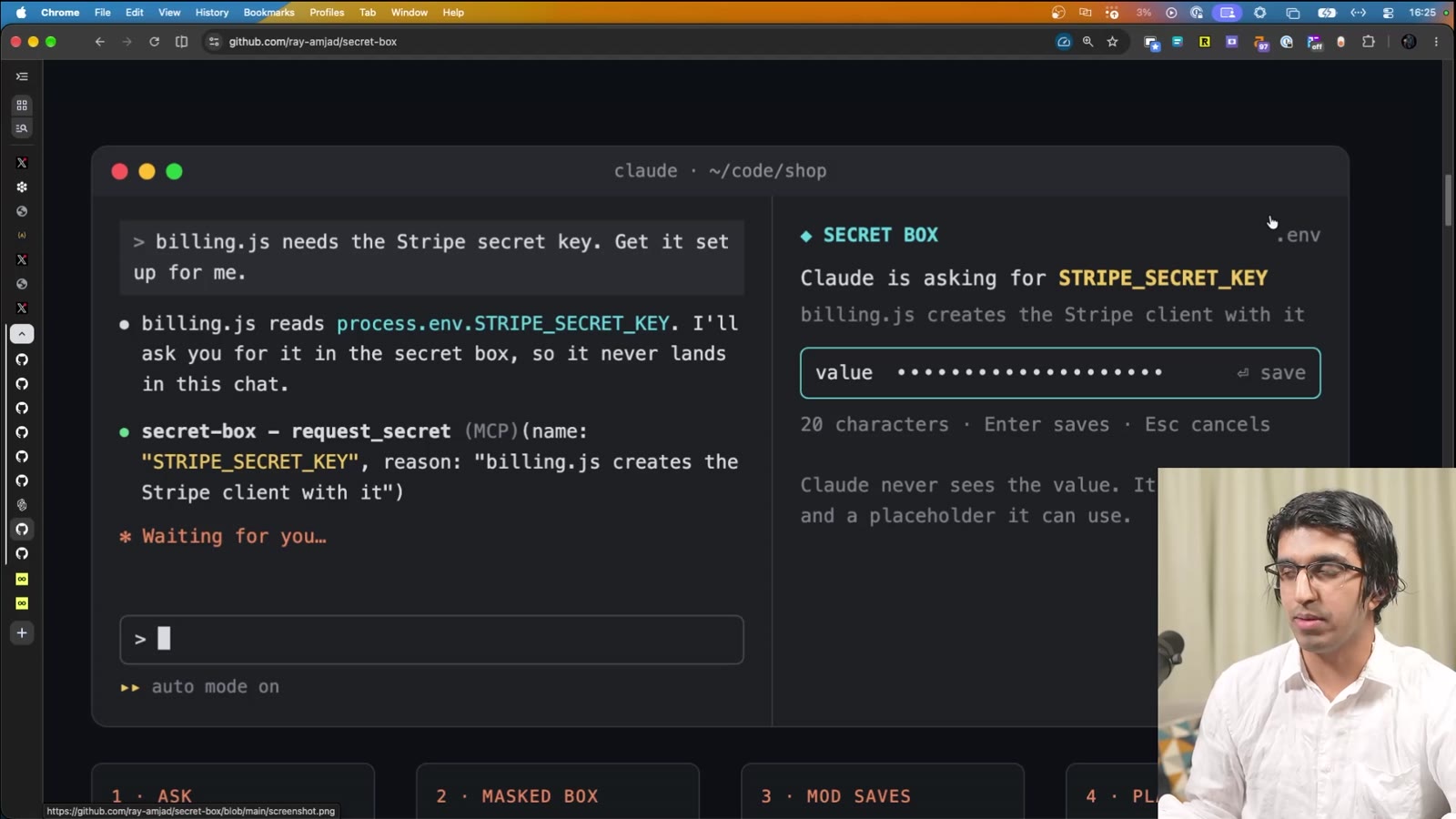1456x819 pixels.
Task: Open the Extensions puzzle-piece menu
Action: coord(1369,42)
